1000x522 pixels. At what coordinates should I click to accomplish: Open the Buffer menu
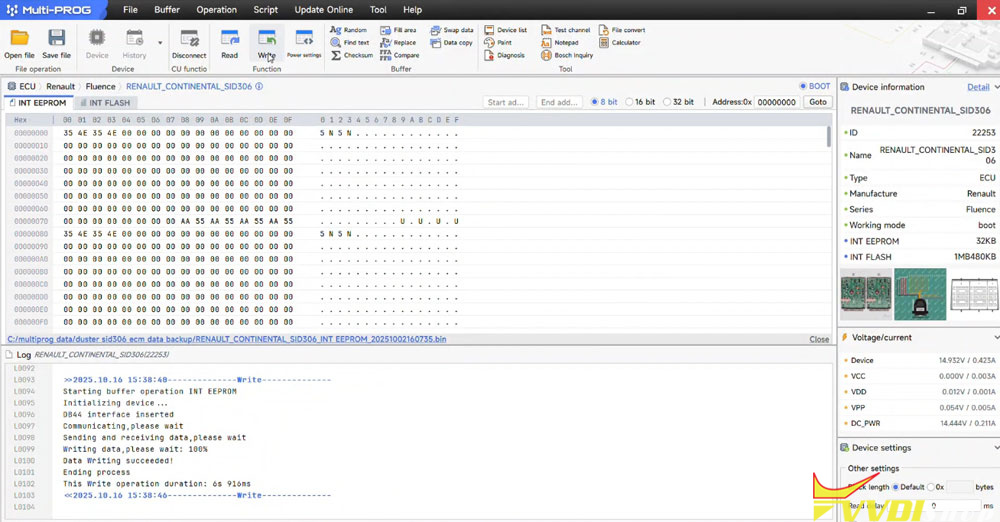(166, 10)
